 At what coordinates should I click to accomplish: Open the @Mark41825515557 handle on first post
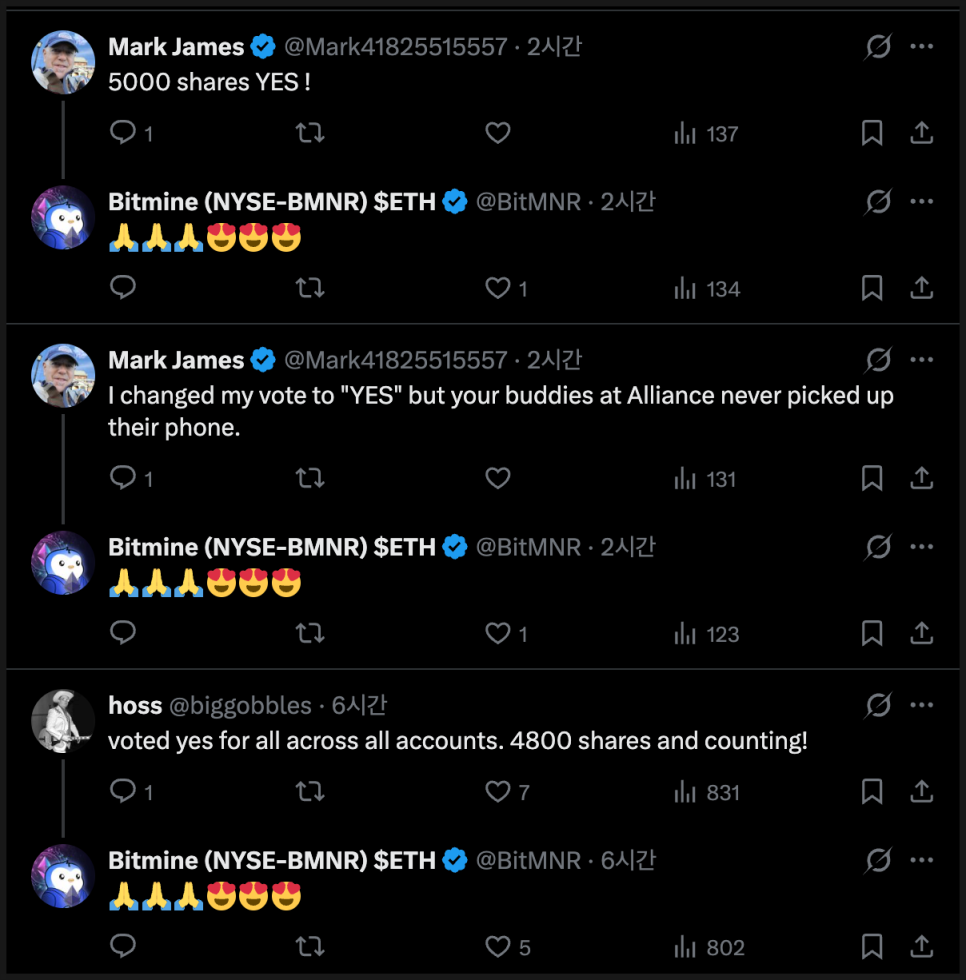click(x=396, y=47)
